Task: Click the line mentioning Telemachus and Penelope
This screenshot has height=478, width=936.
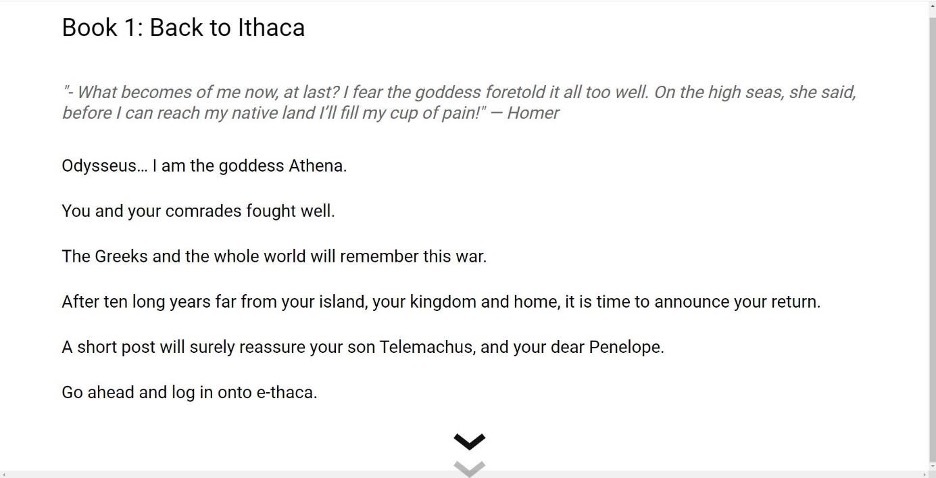Action: click(x=363, y=347)
